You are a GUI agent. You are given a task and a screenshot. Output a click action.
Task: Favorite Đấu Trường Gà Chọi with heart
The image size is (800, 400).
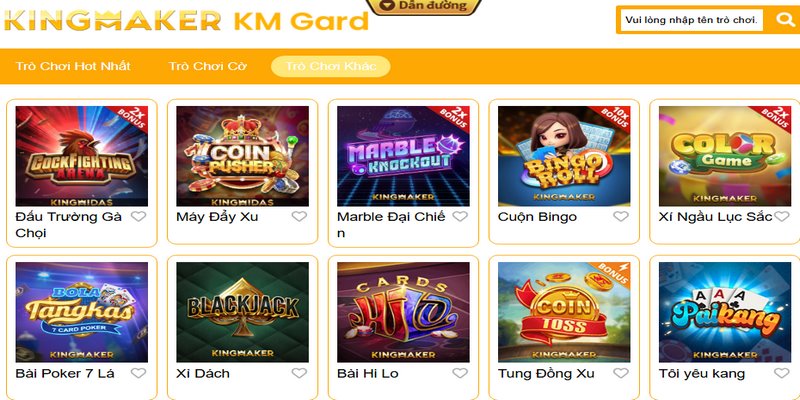pos(138,216)
